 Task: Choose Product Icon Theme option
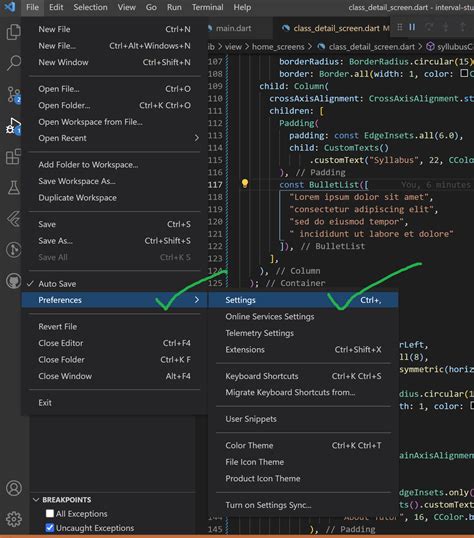pyautogui.click(x=303, y=478)
